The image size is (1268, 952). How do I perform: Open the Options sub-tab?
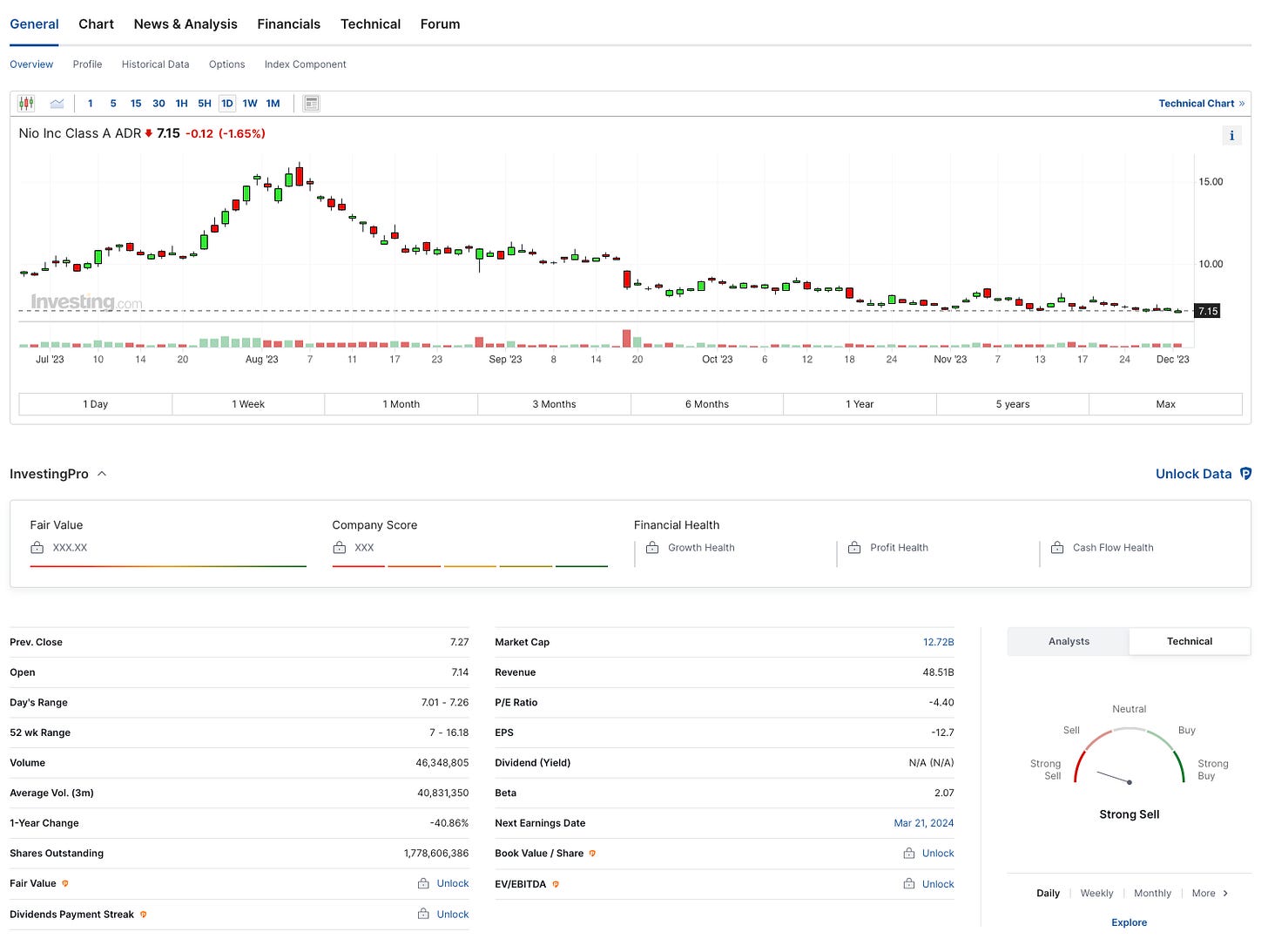tap(226, 64)
